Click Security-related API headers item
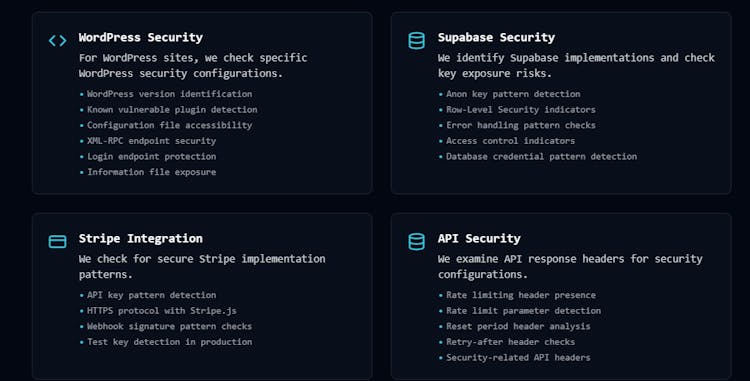This screenshot has height=381, width=750. 518,358
